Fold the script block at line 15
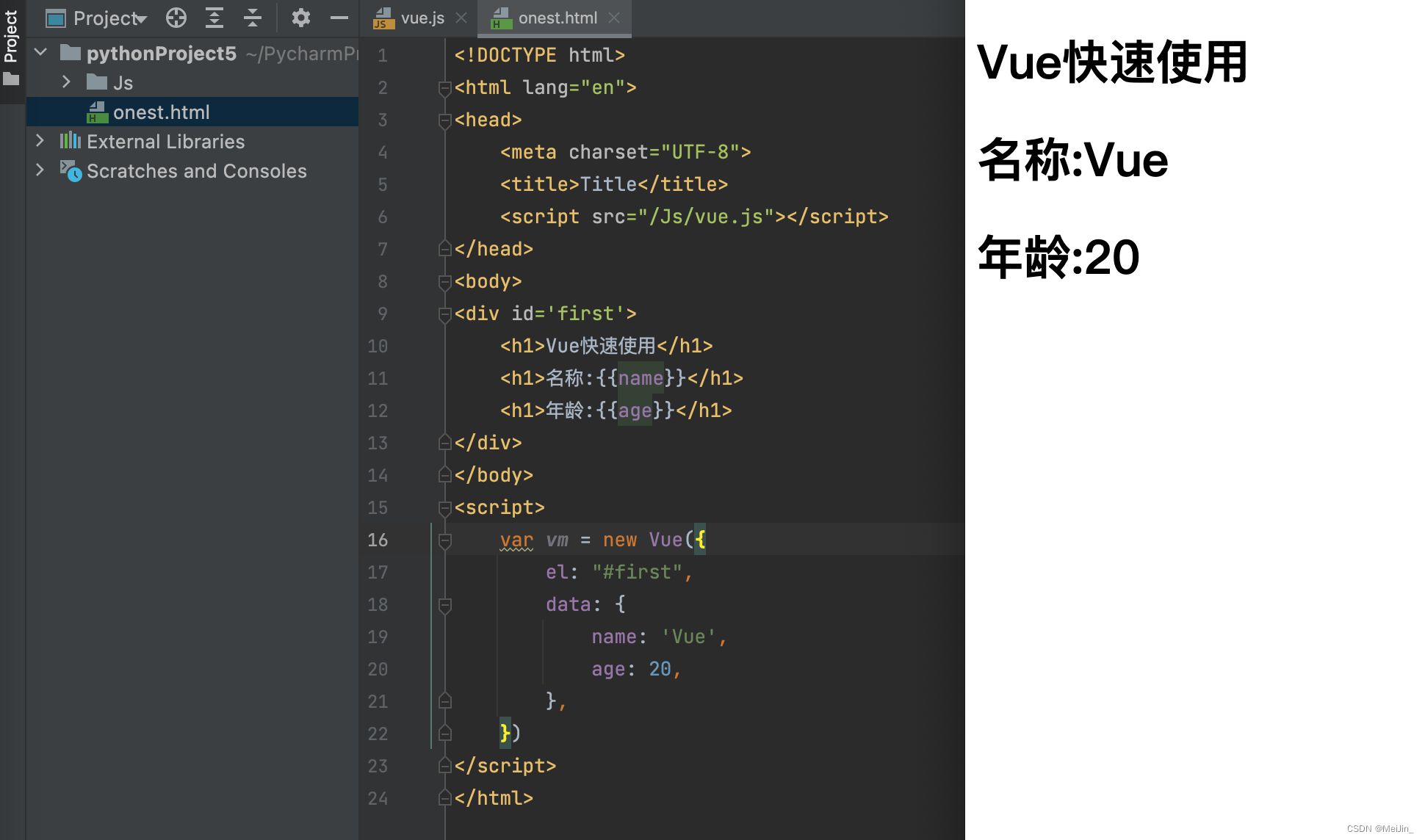This screenshot has width=1425, height=840. pyautogui.click(x=444, y=508)
